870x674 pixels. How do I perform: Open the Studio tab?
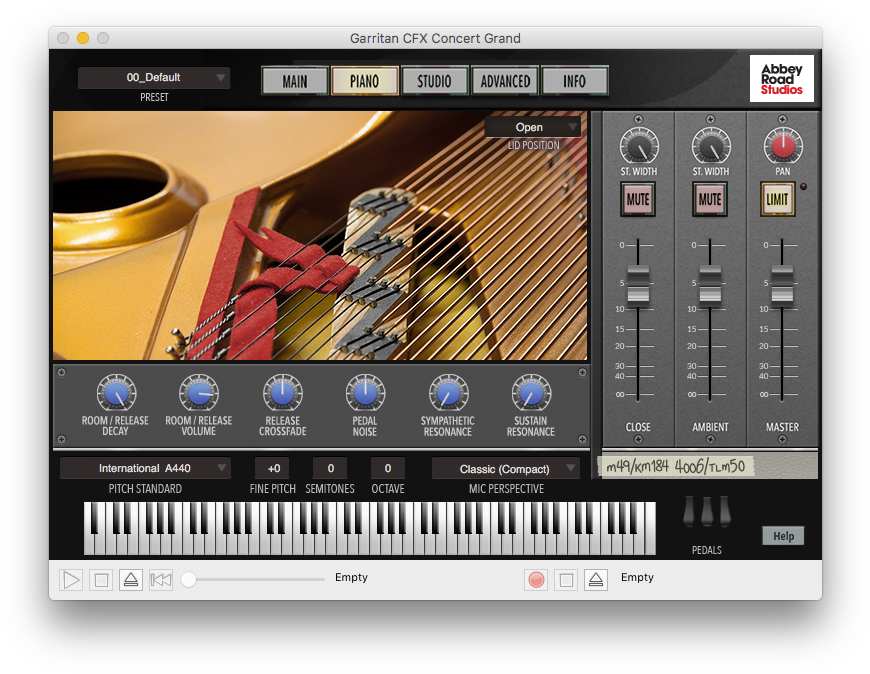(434, 82)
